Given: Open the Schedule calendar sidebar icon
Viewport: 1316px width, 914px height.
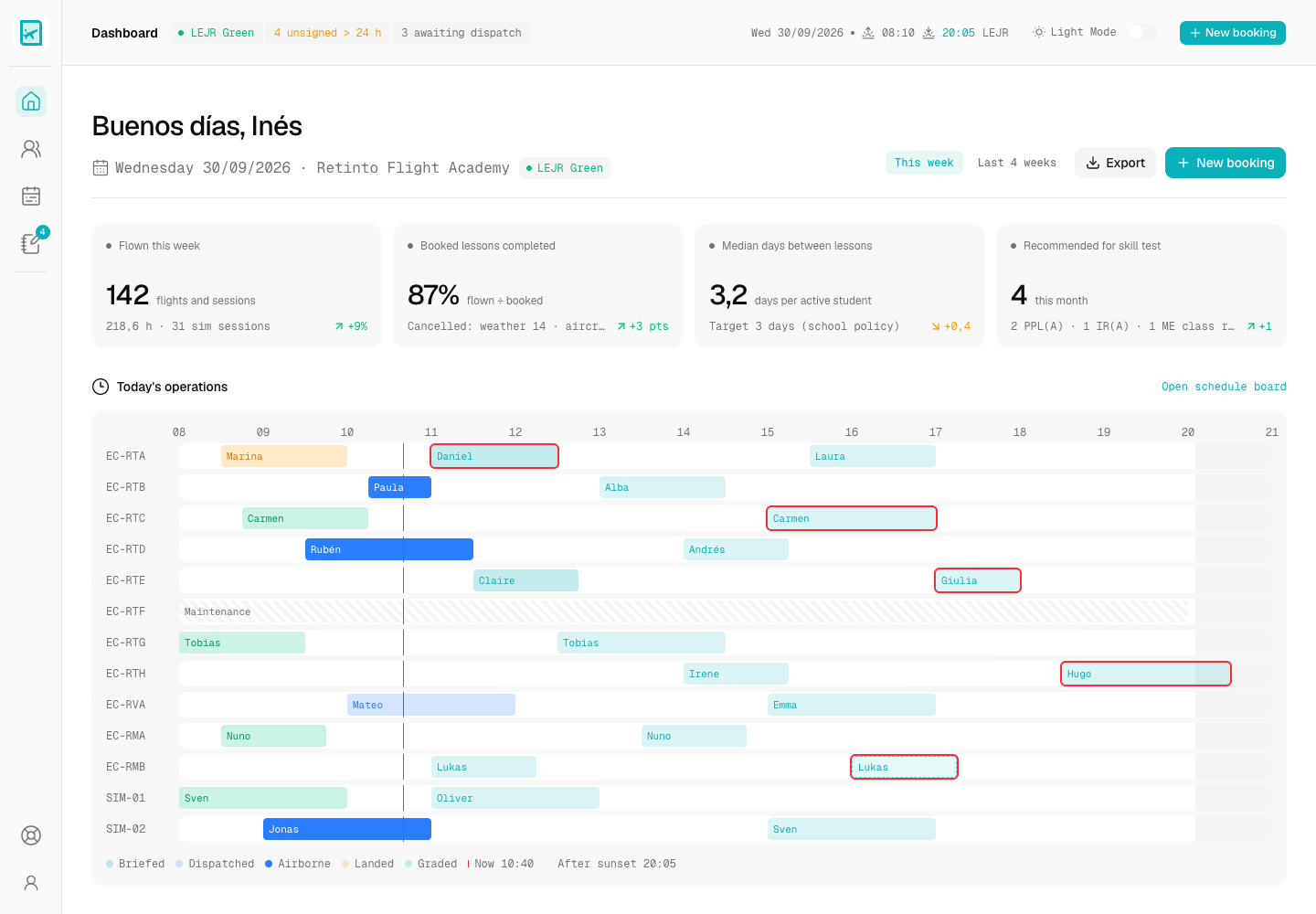Looking at the screenshot, I should pyautogui.click(x=31, y=197).
